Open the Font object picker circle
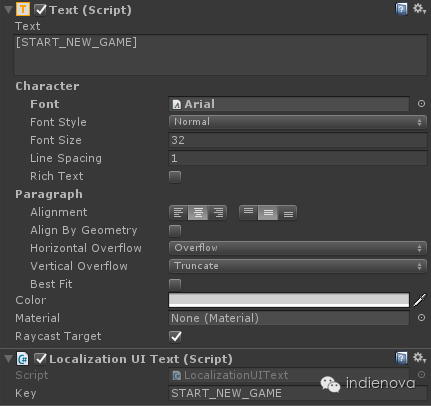The height and width of the screenshot is (406, 431). 421,104
